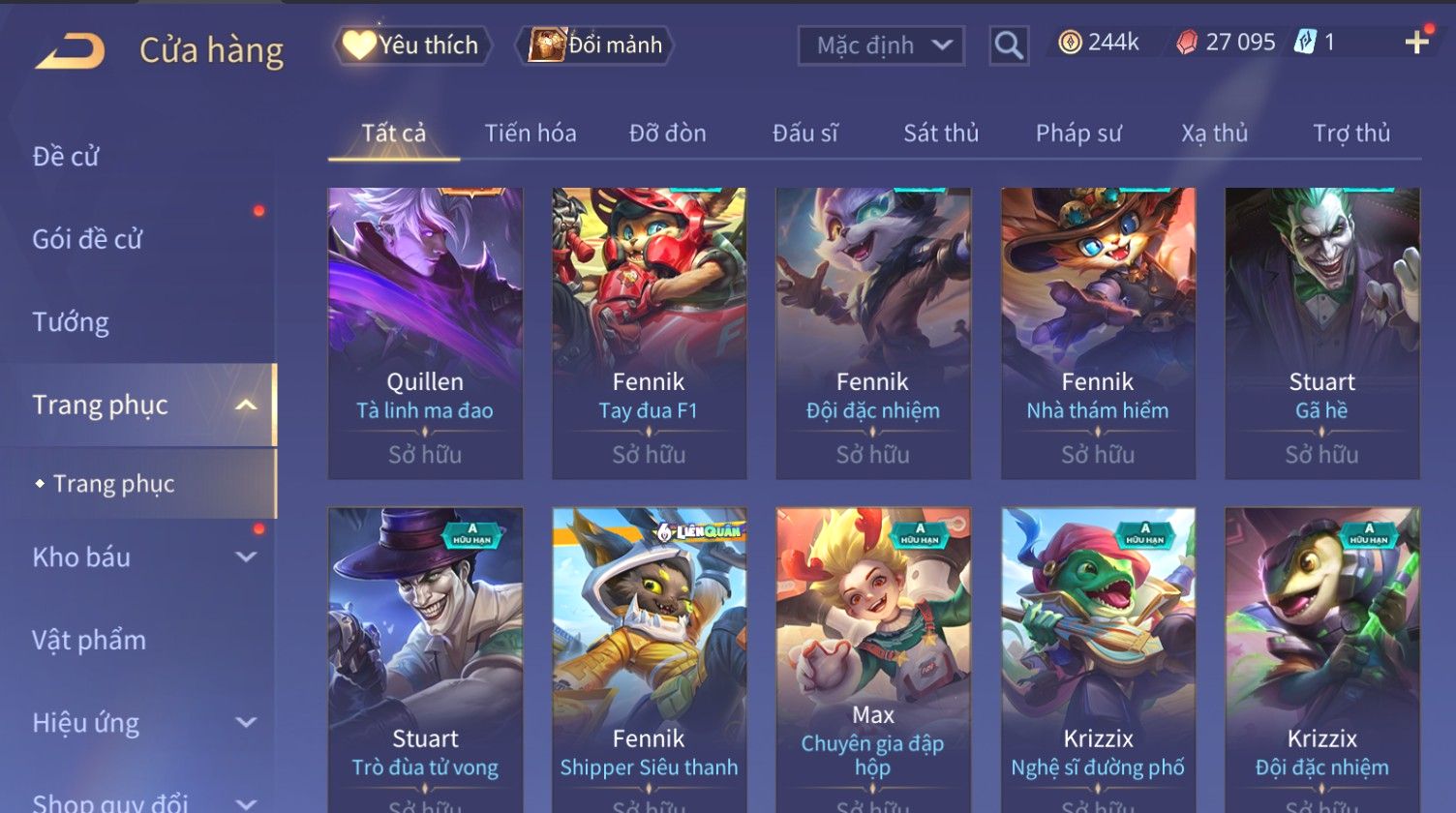Select the Tiến hóa tab
1456x813 pixels.
[531, 134]
